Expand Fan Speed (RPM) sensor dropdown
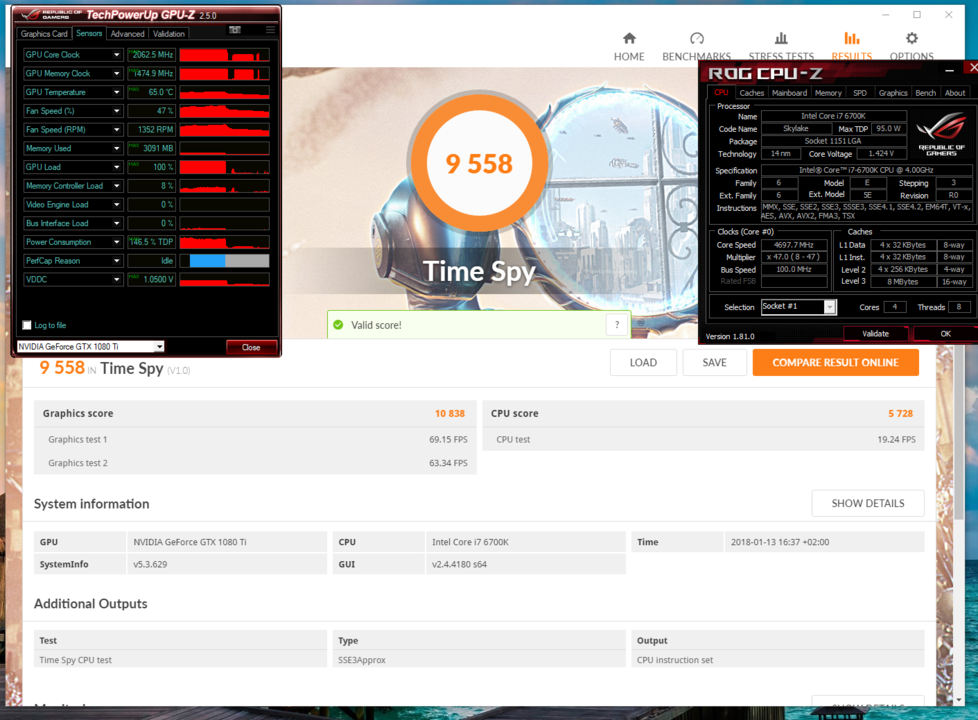This screenshot has height=720, width=978. tap(117, 130)
